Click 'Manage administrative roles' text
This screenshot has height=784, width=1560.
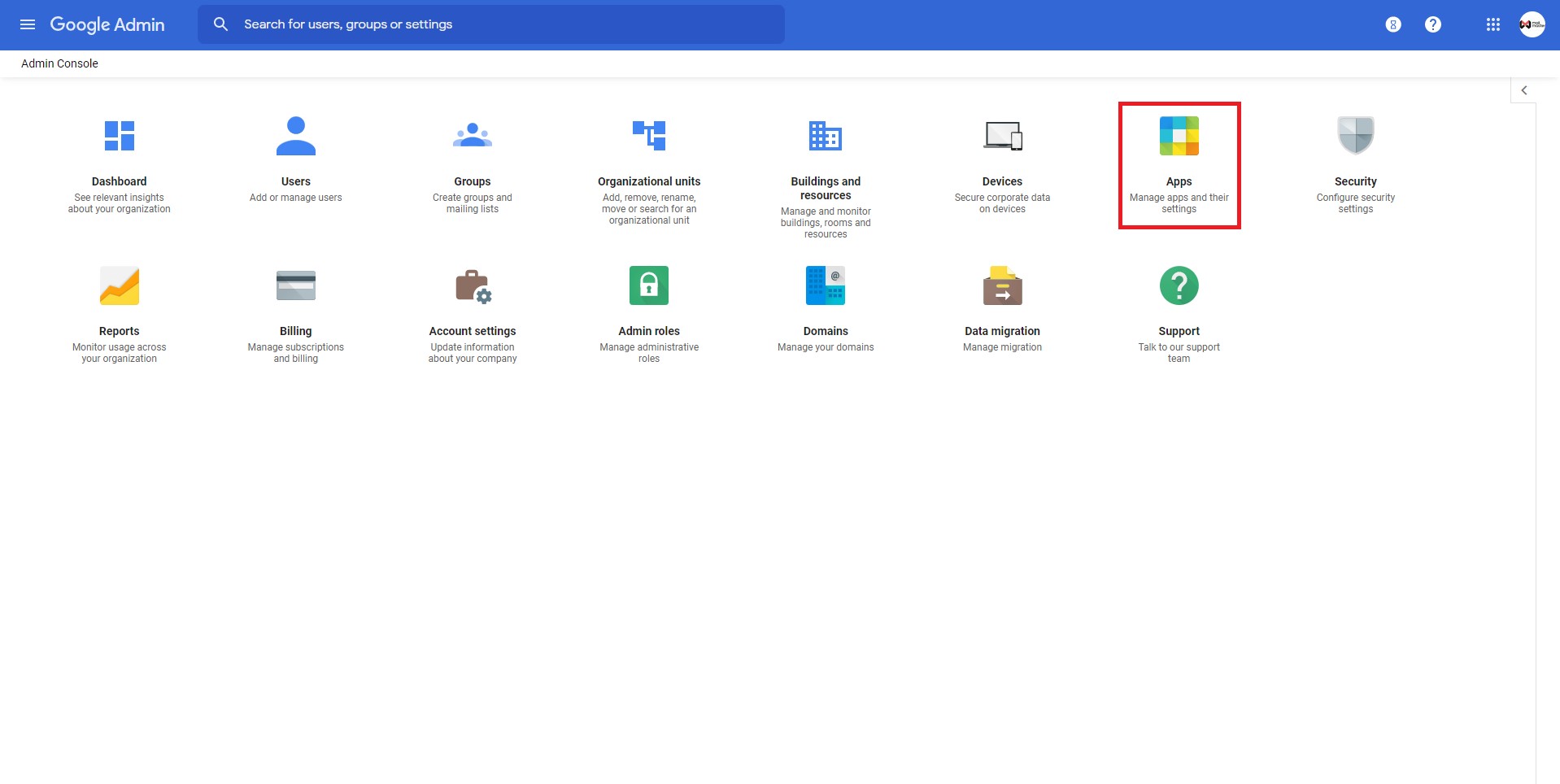(649, 353)
